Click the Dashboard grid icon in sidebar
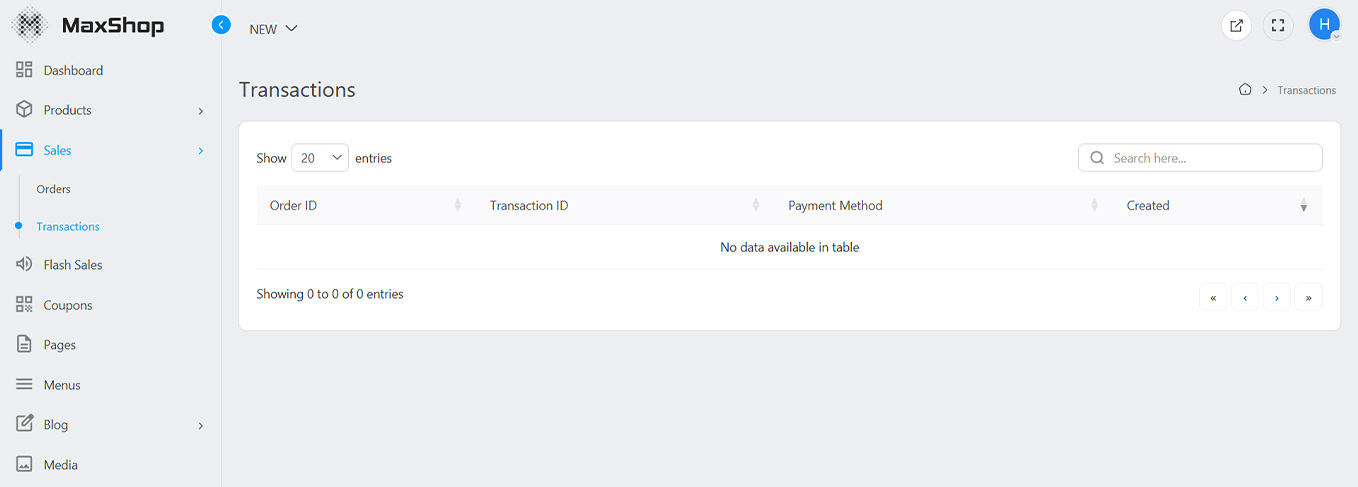The width and height of the screenshot is (1358, 487). tap(25, 70)
